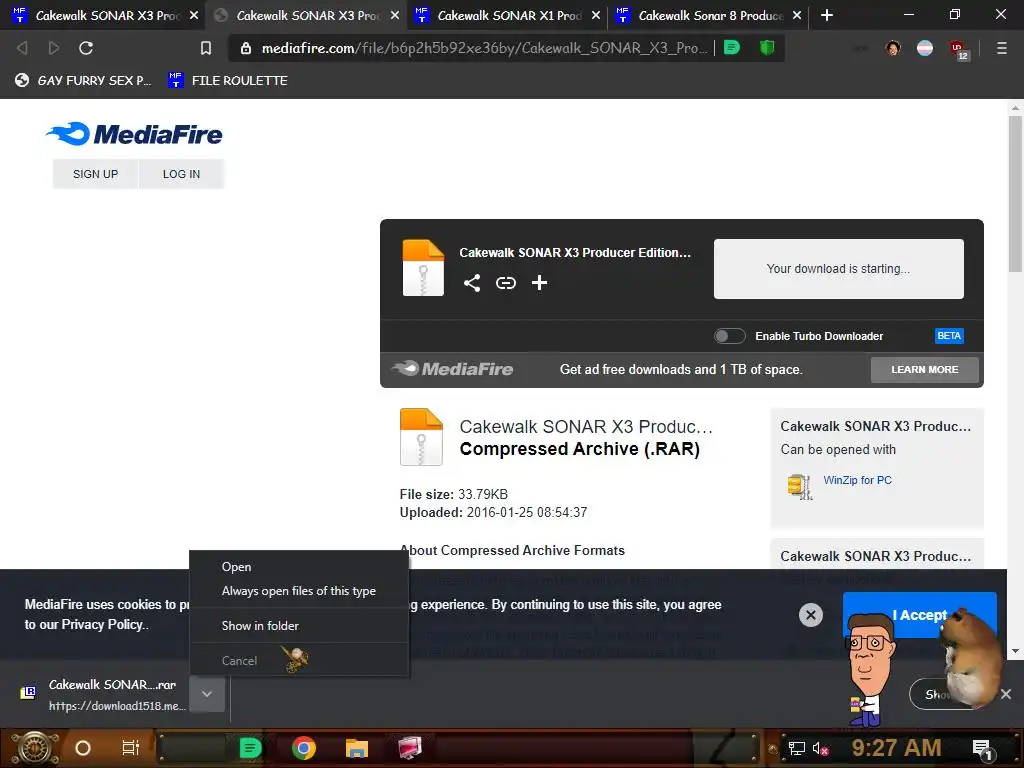
Task: Click the LOG IN button
Action: point(182,174)
